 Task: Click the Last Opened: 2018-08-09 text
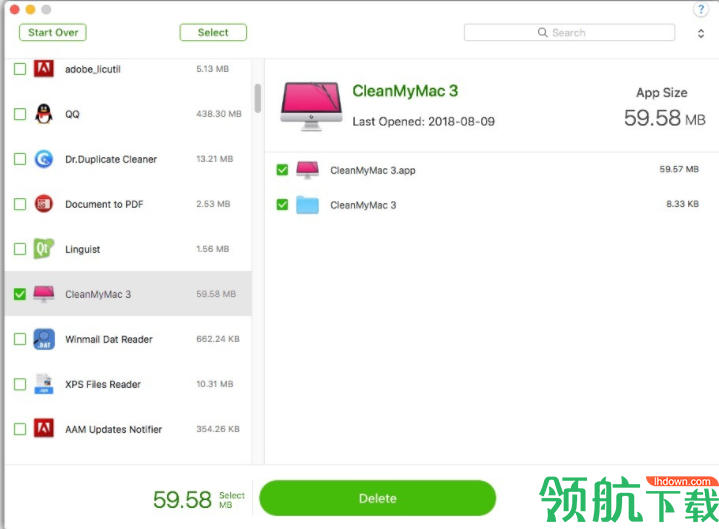pos(423,121)
